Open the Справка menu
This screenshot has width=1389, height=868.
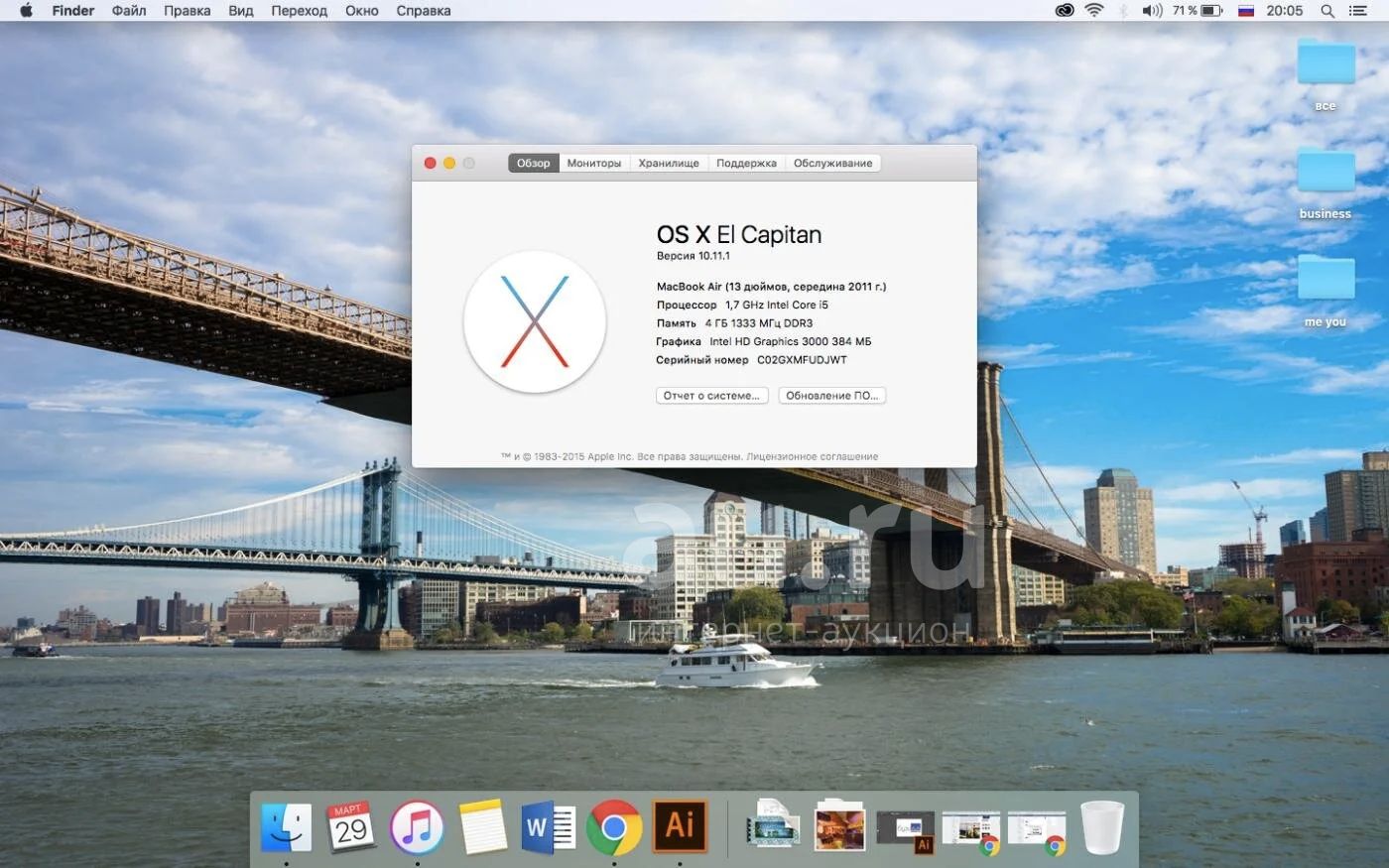tap(424, 11)
